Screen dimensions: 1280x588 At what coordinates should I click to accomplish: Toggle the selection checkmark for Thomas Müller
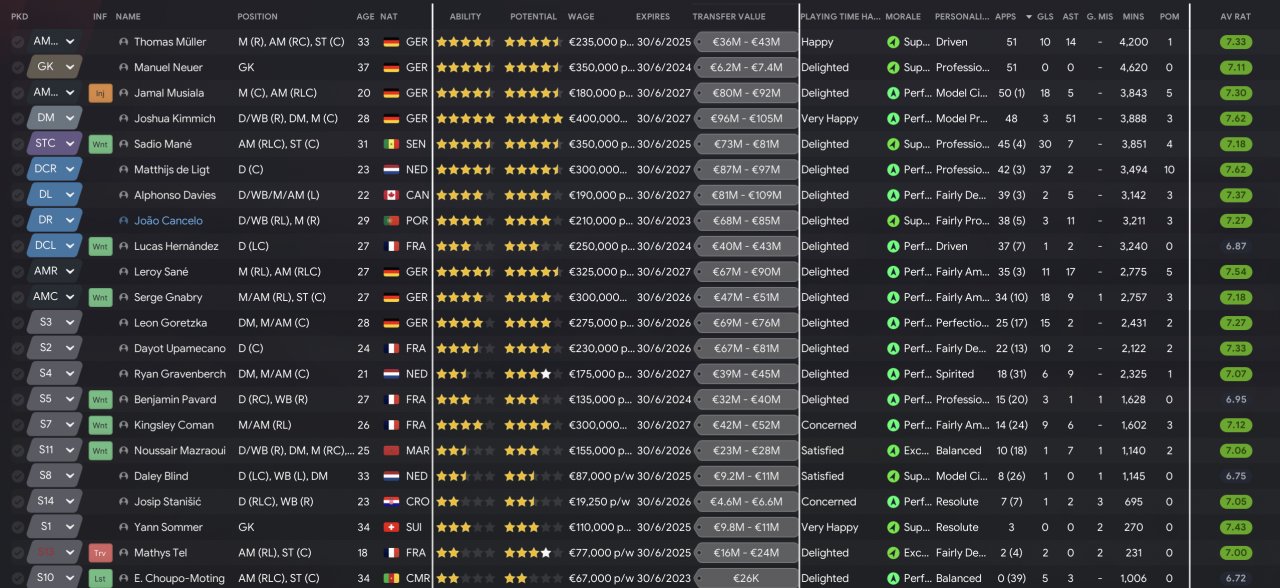coord(18,43)
